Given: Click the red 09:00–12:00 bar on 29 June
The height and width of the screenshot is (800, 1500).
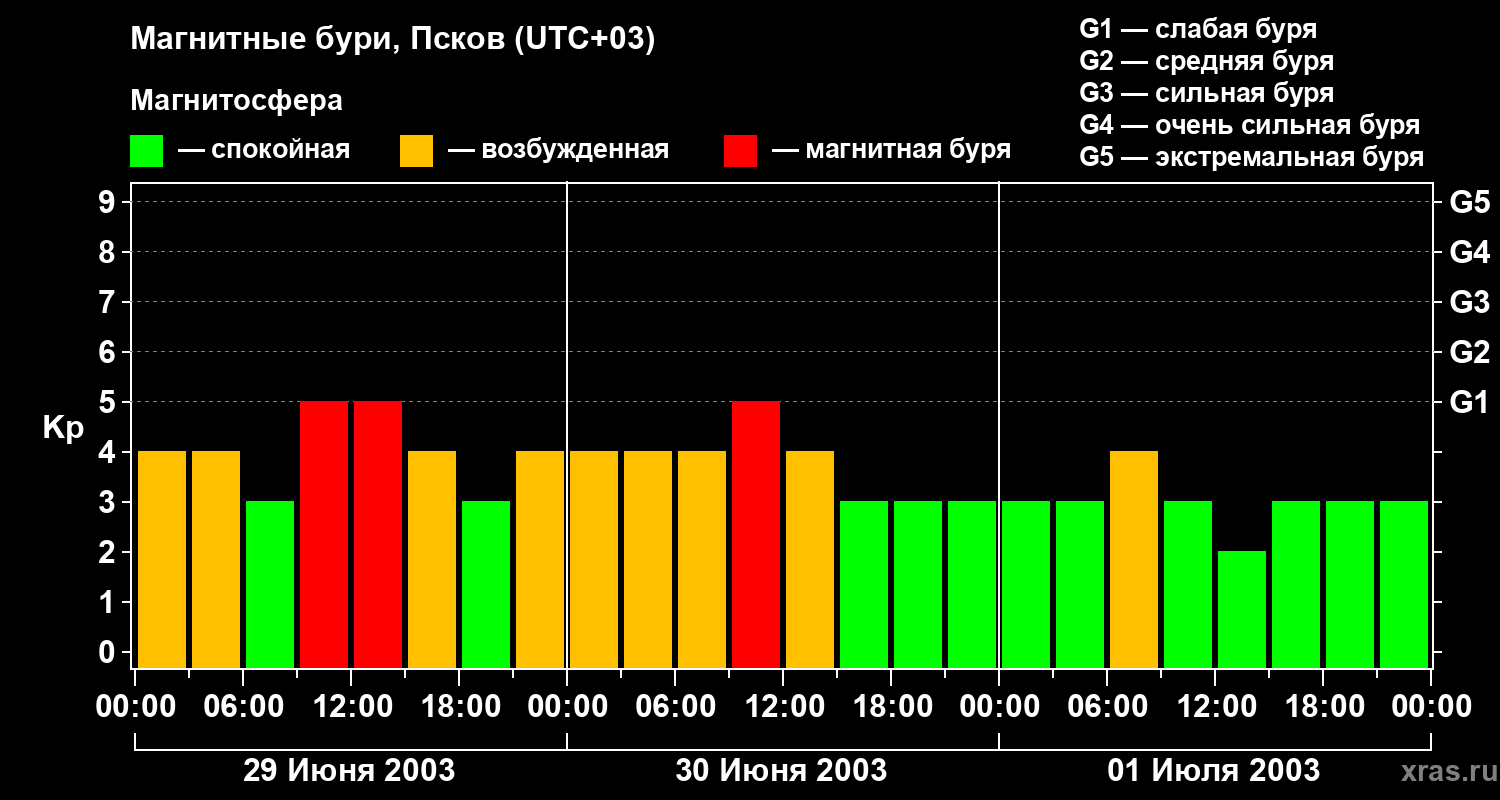Looking at the screenshot, I should tap(324, 535).
